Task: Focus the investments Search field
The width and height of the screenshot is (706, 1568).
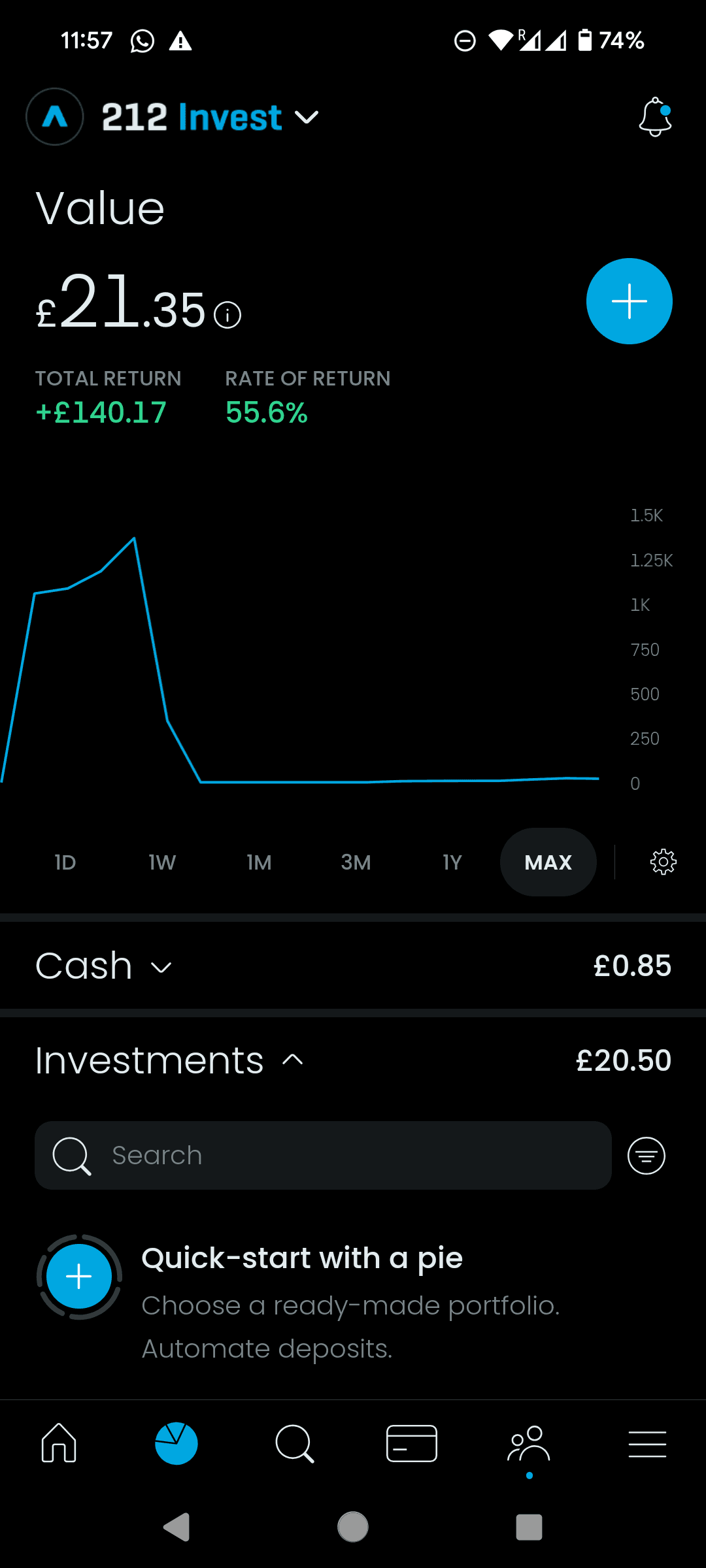Action: point(323,1156)
